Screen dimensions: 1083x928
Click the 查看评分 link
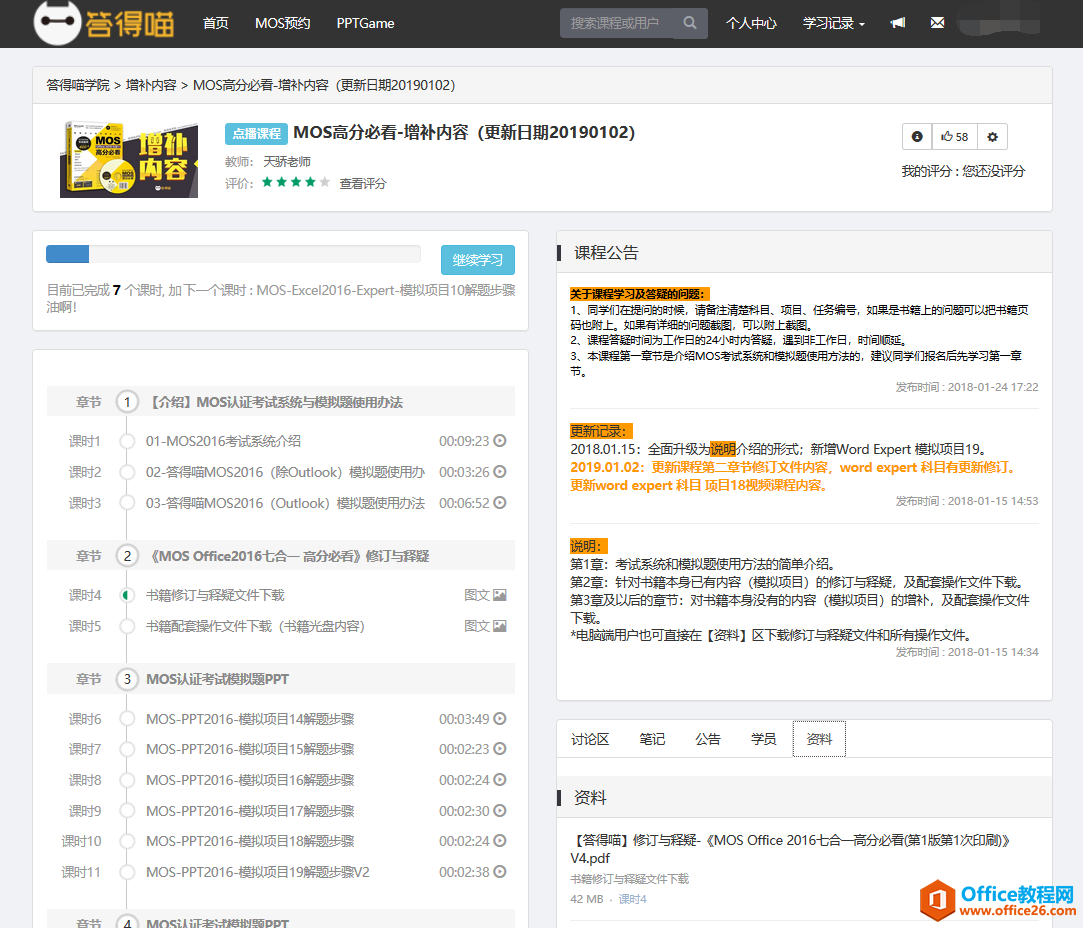362,183
